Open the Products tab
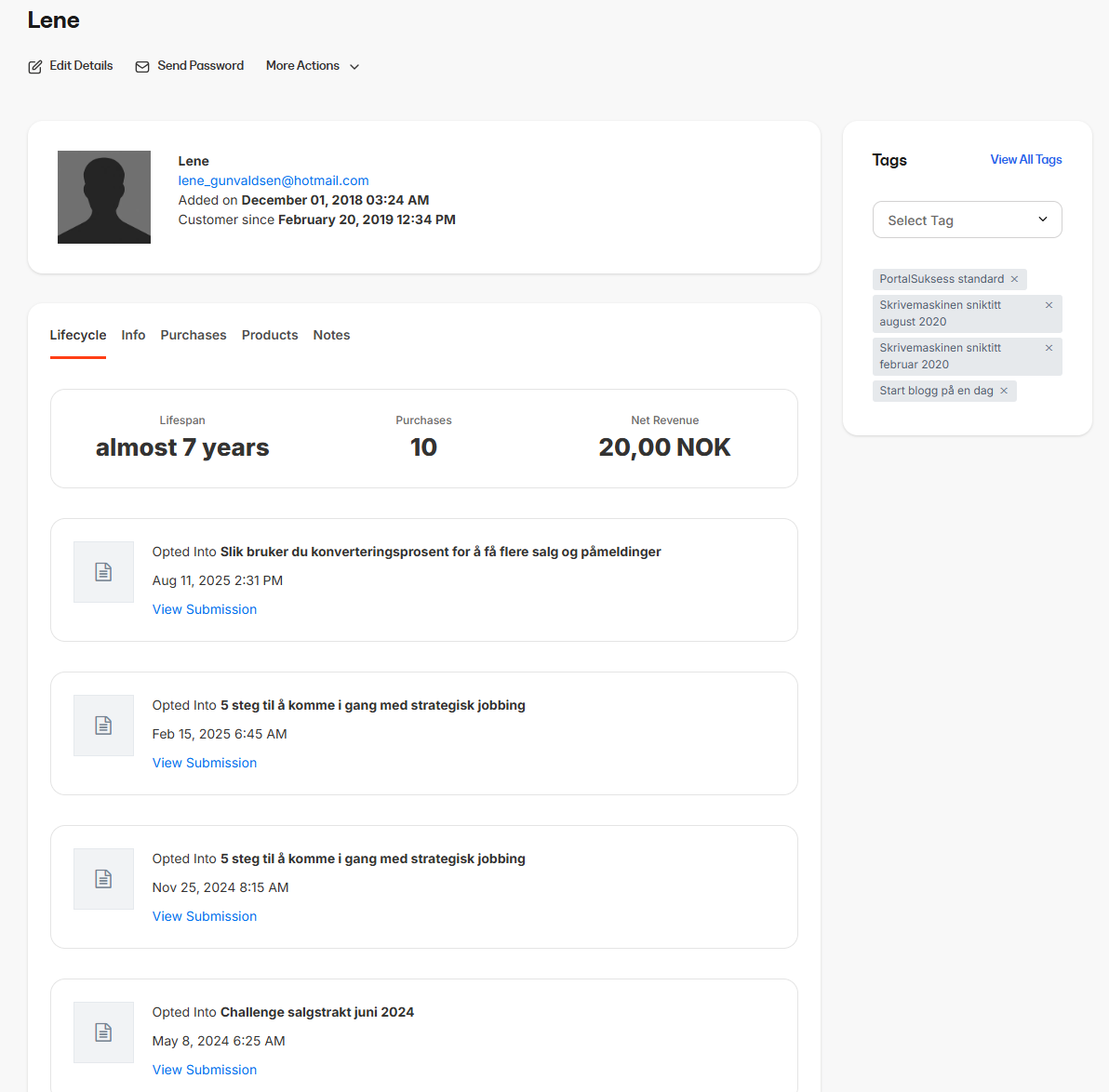 (x=270, y=335)
